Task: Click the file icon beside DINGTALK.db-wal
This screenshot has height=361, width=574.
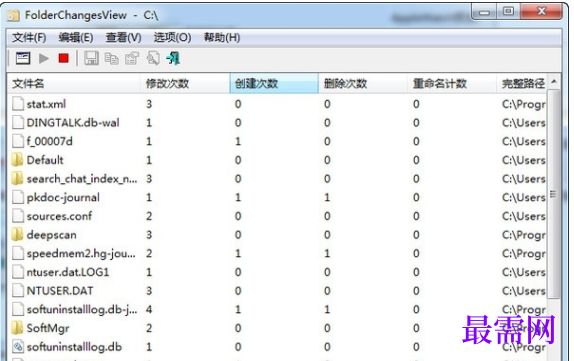Action: click(x=18, y=122)
